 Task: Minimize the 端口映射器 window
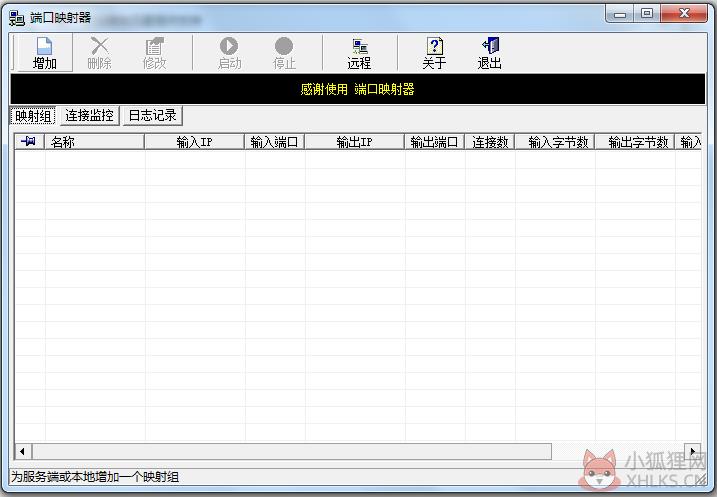pos(620,15)
